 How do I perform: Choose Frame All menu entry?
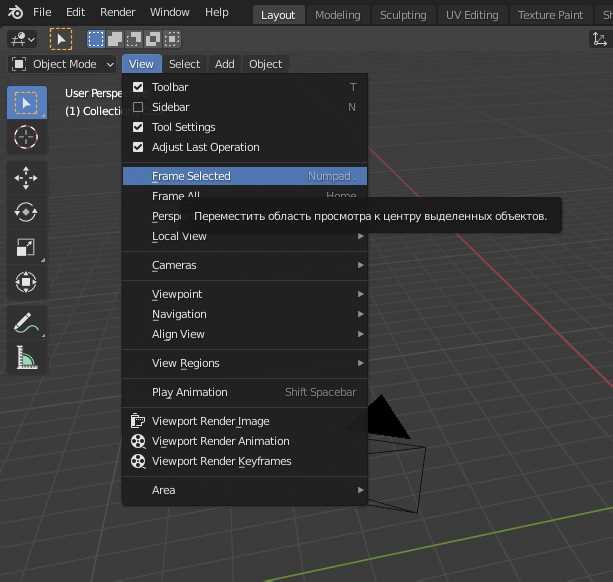pyautogui.click(x=245, y=195)
